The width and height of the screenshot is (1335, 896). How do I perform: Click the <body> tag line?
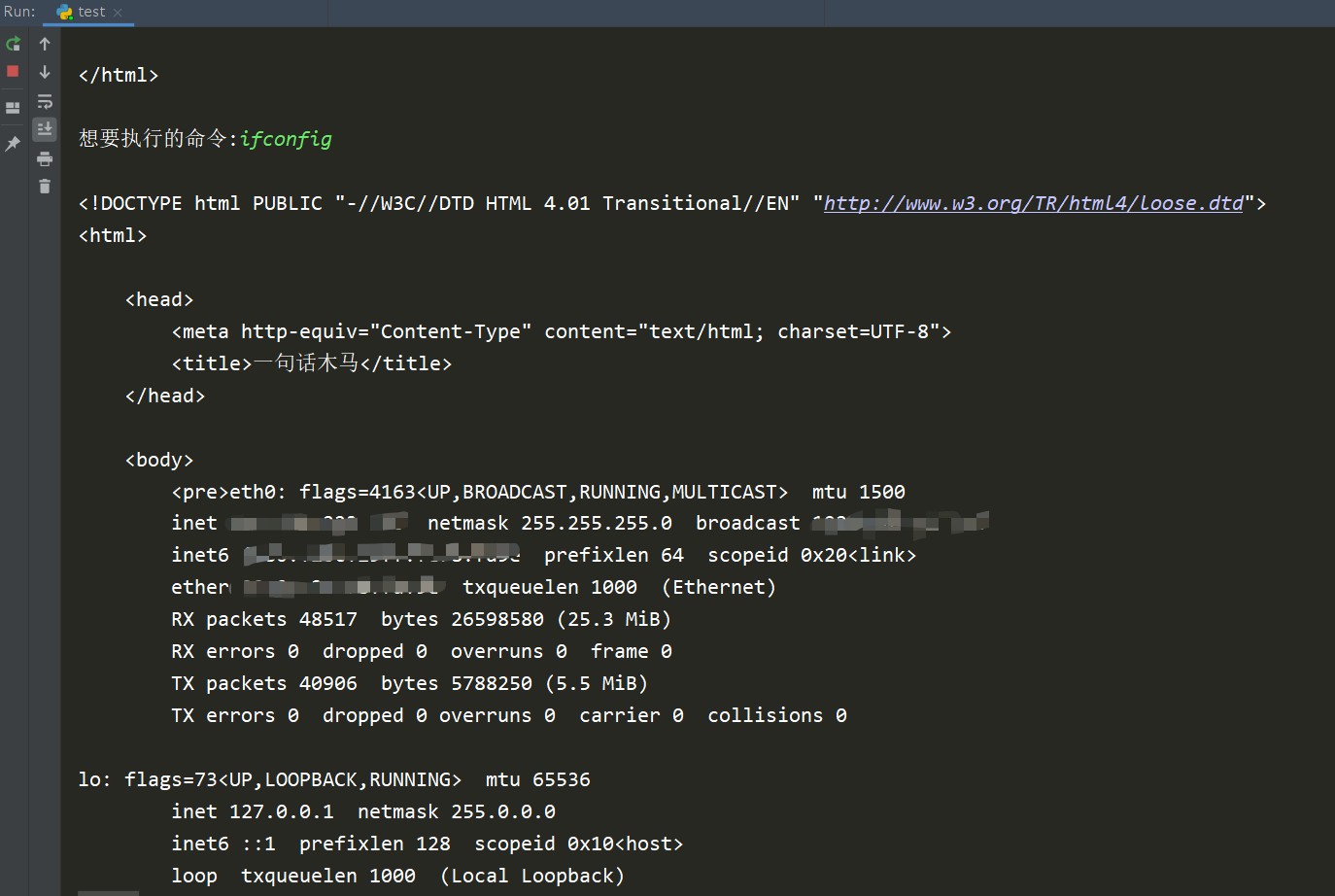pyautogui.click(x=159, y=460)
